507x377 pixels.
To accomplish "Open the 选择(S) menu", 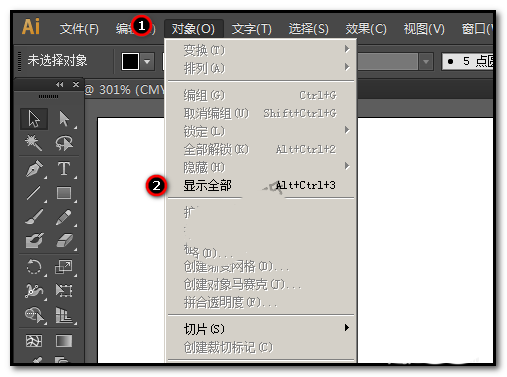I will [x=309, y=29].
